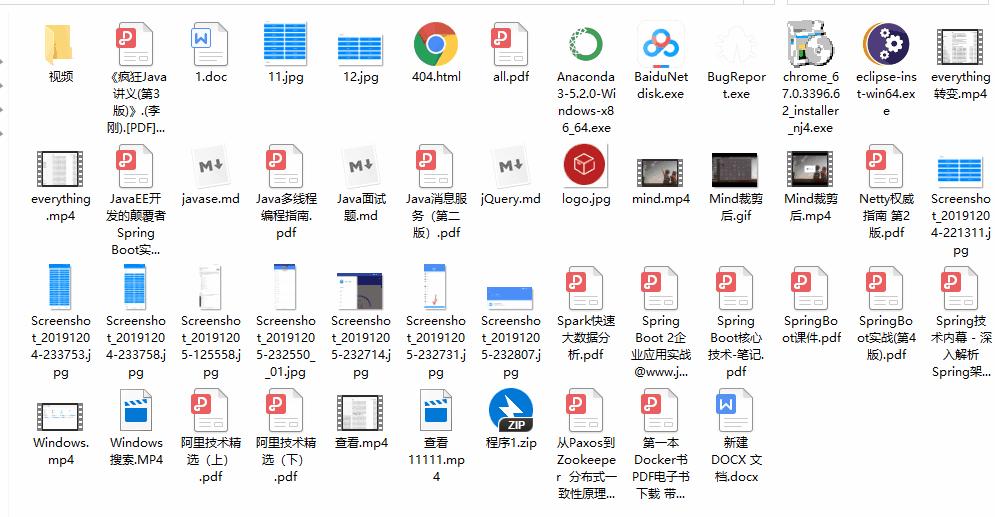The width and height of the screenshot is (995, 517).
Task: Select the eclipse-inst-win64.exe icon
Action: point(886,44)
